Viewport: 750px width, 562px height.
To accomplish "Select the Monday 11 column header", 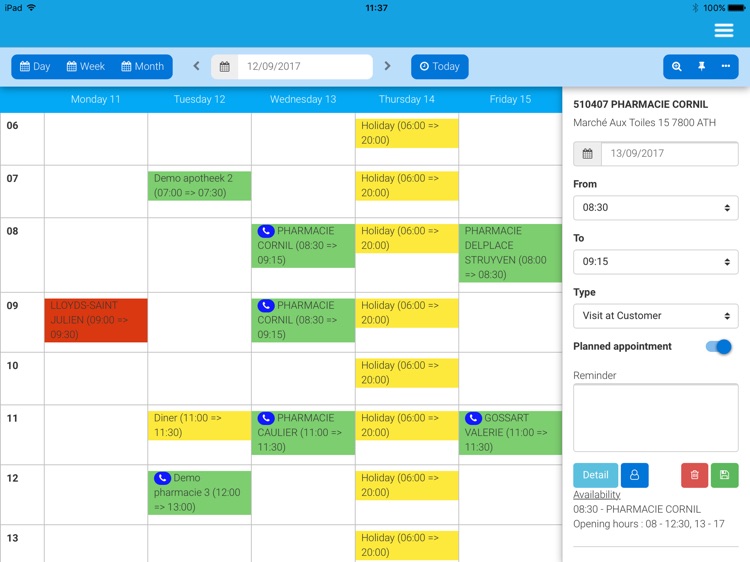I will (x=96, y=99).
